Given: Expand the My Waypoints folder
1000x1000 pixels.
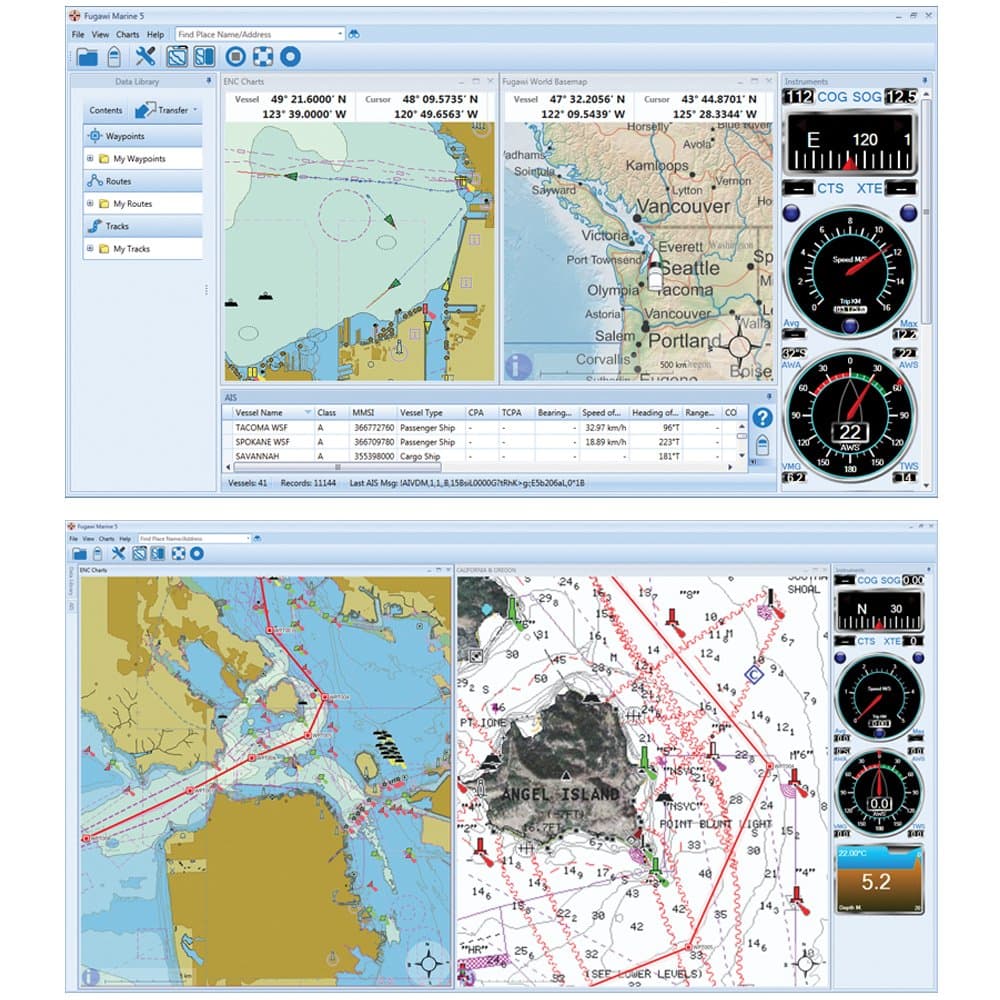Looking at the screenshot, I should [x=90, y=159].
